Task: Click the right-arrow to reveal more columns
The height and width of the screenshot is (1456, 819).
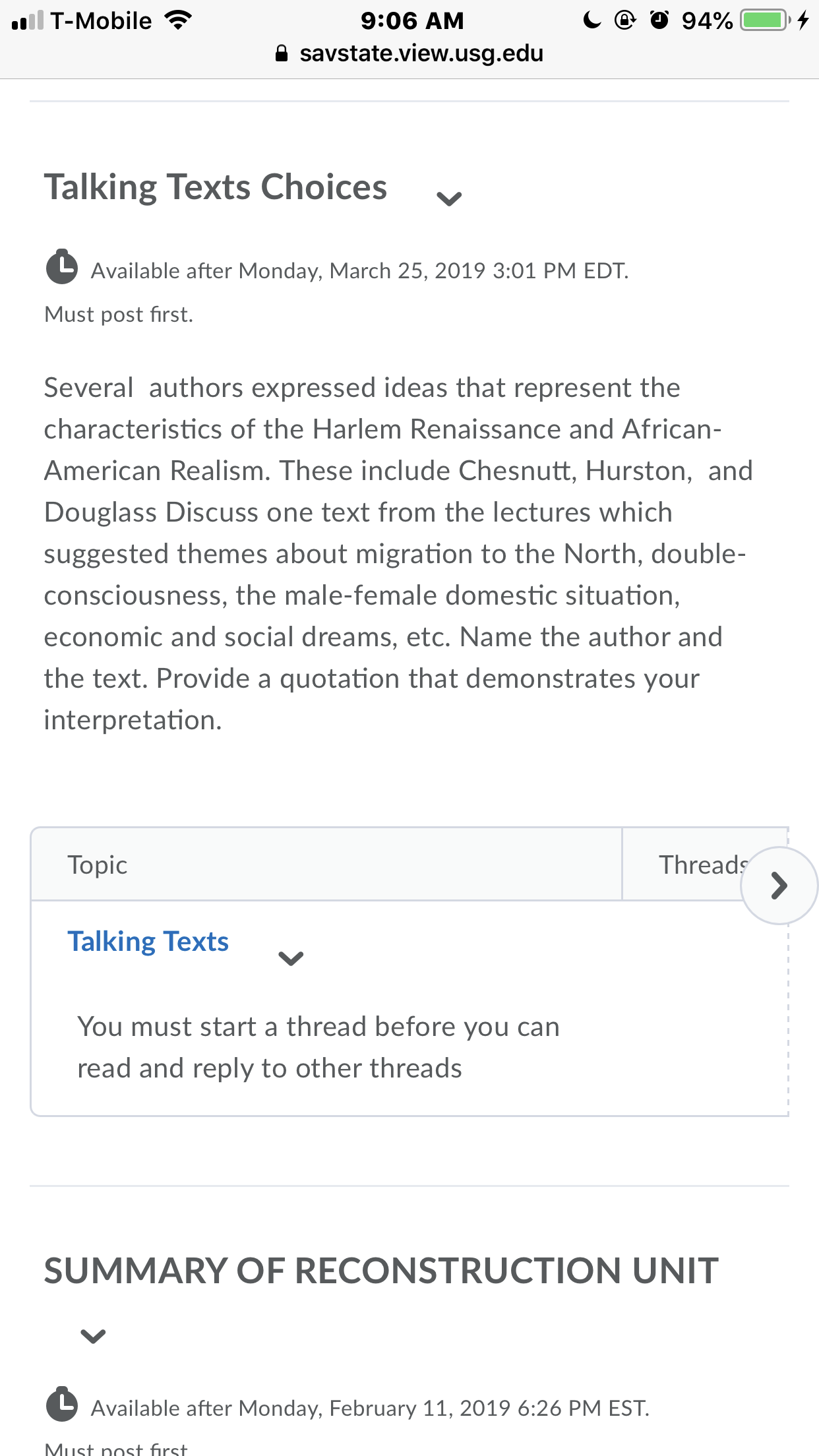Action: click(779, 886)
